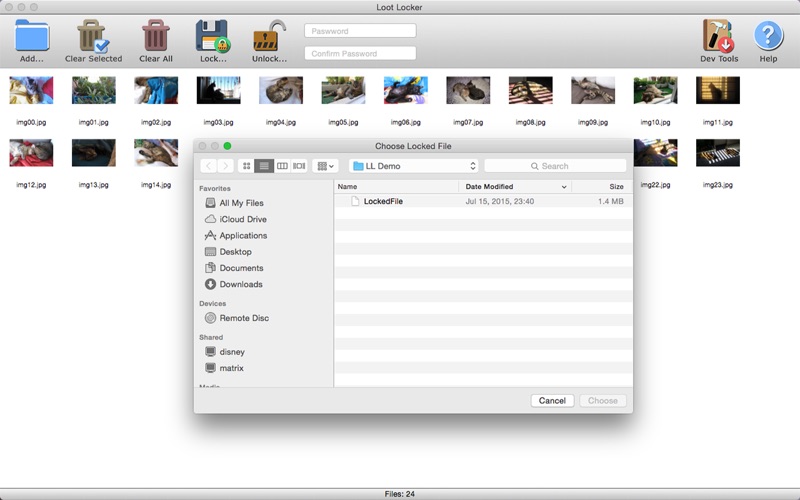Switch file dialog to column view
This screenshot has width=800, height=500.
(282, 166)
